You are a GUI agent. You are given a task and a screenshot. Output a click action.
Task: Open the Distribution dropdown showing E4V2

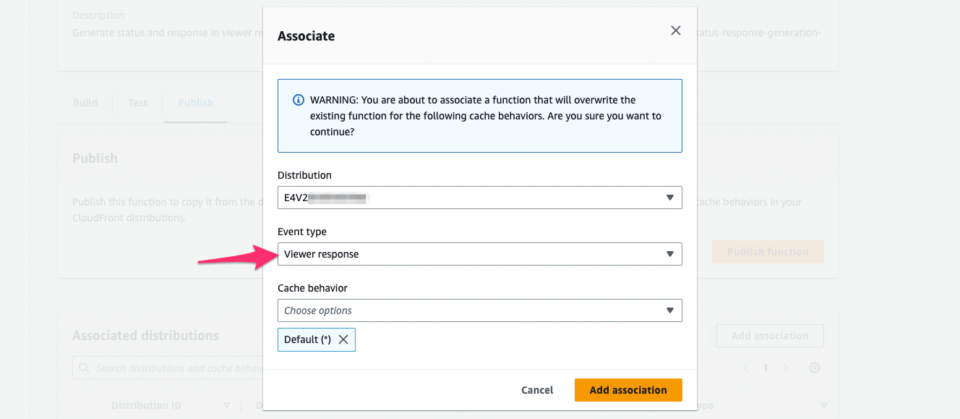click(480, 197)
